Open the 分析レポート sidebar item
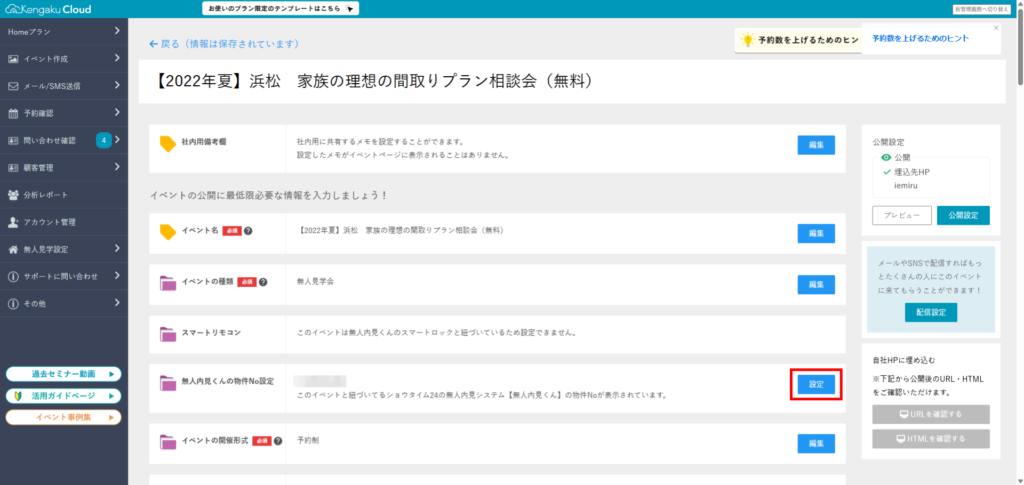Screen dimensions: 1024x485 click(x=64, y=195)
